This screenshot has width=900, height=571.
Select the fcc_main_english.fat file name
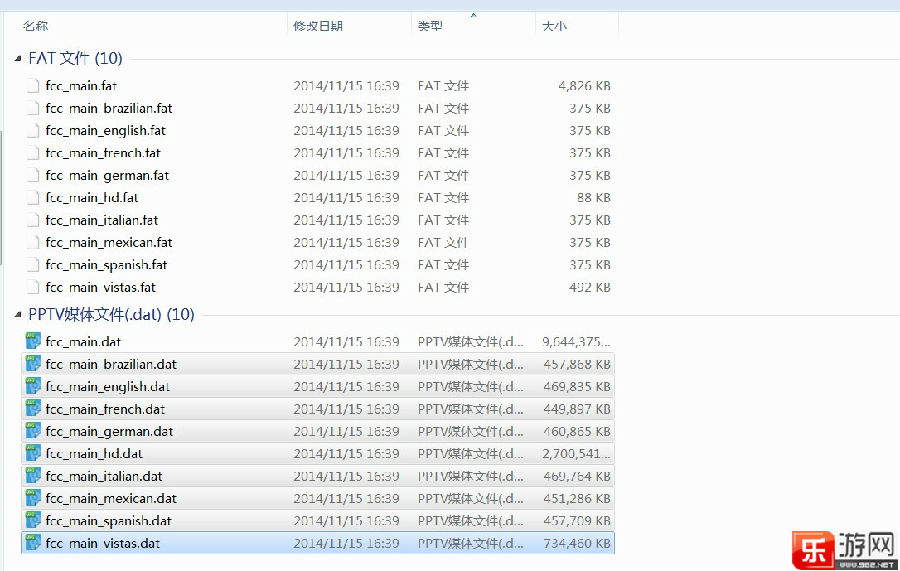click(105, 131)
